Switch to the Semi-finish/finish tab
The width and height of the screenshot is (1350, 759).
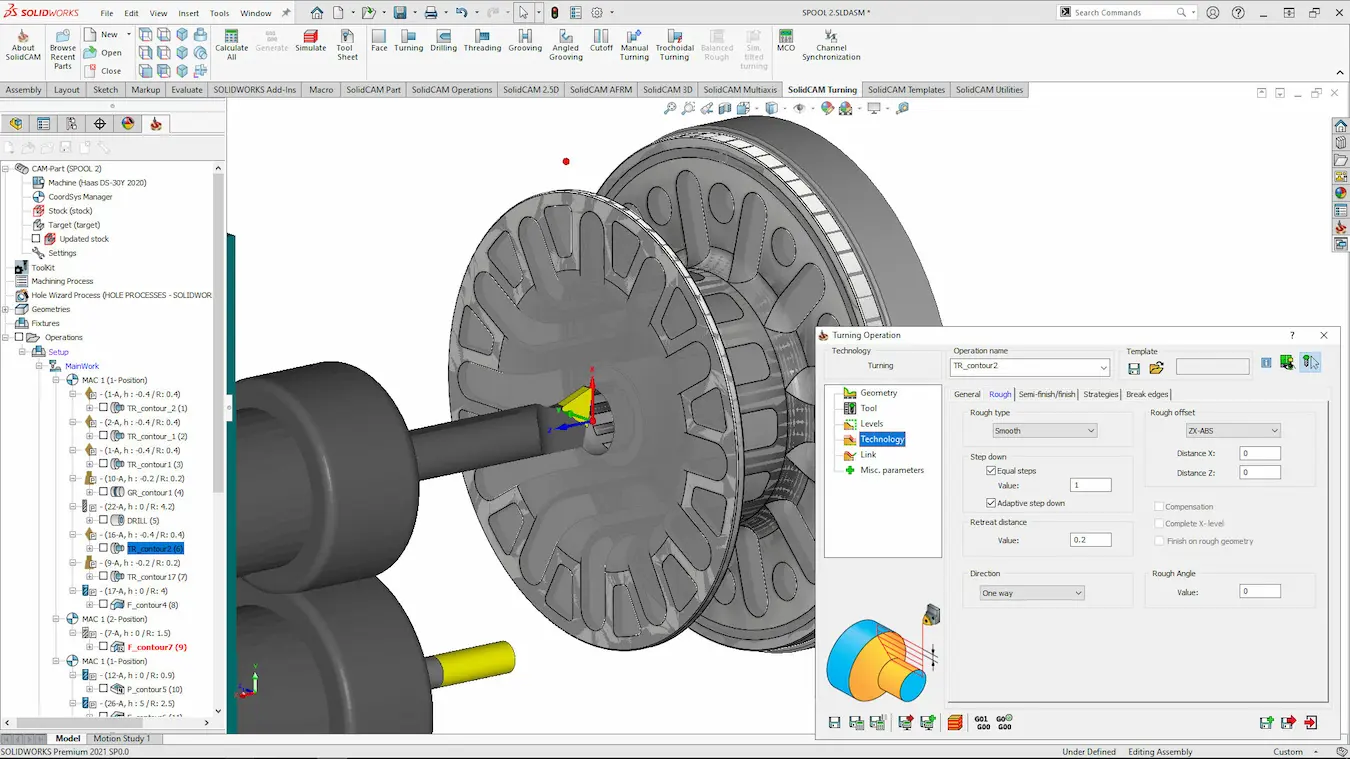click(x=1046, y=394)
